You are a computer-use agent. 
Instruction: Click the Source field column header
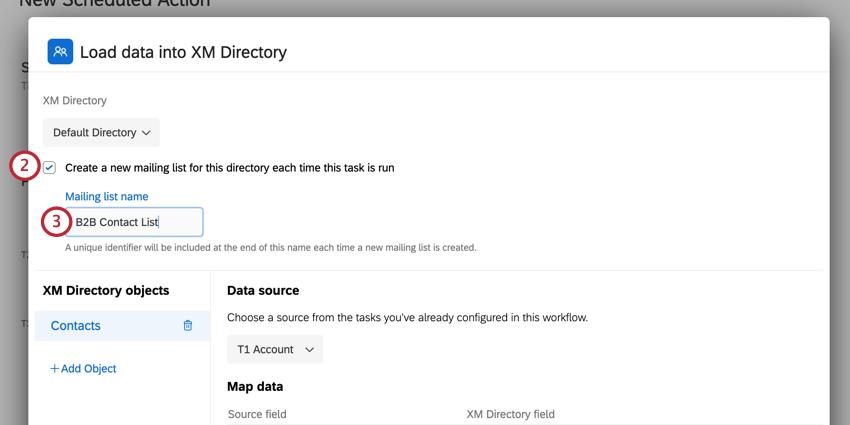coord(257,414)
